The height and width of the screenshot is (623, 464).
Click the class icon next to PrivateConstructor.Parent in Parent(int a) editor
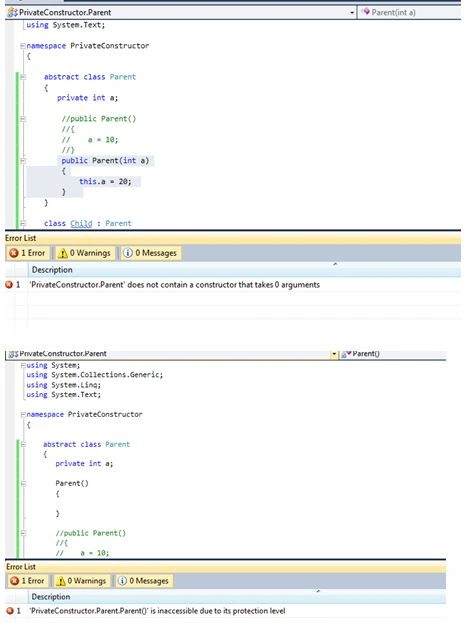tap(12, 13)
